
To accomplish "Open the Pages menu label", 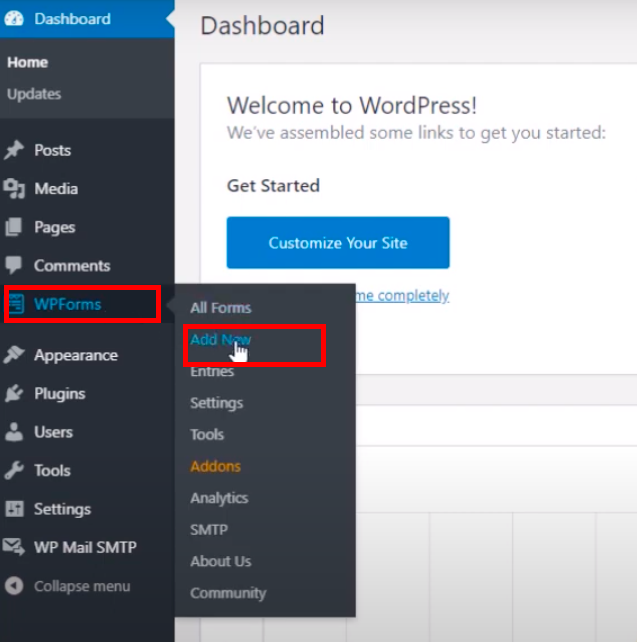I will click(55, 227).
